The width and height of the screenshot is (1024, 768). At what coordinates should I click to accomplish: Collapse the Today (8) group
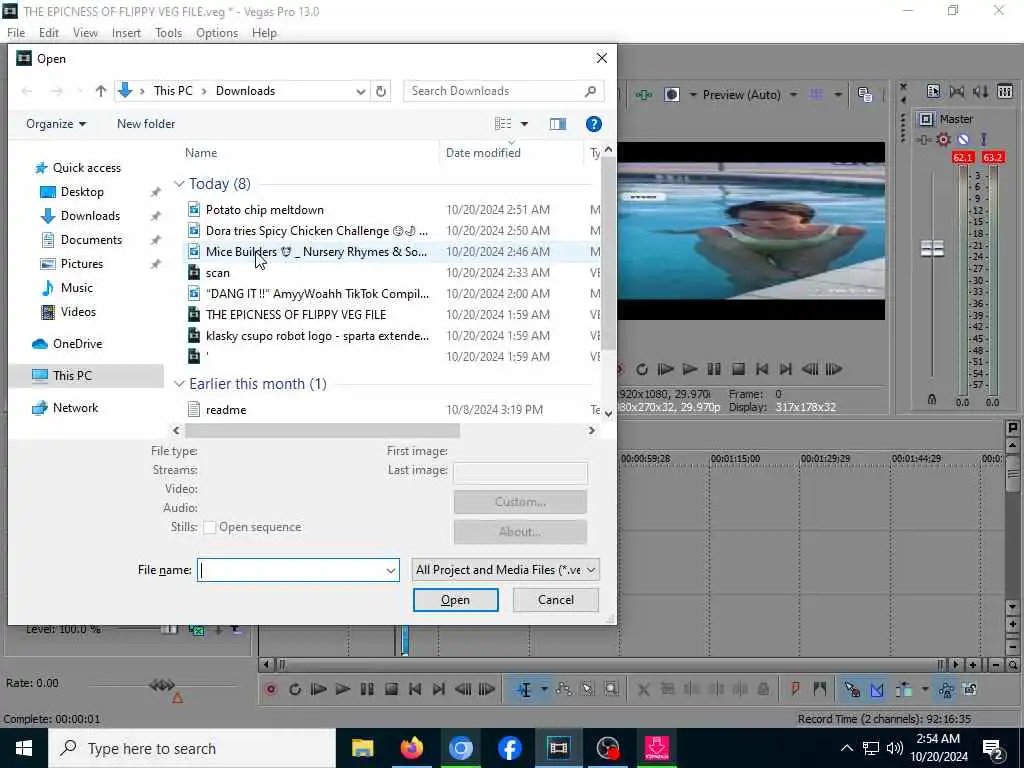[x=179, y=184]
